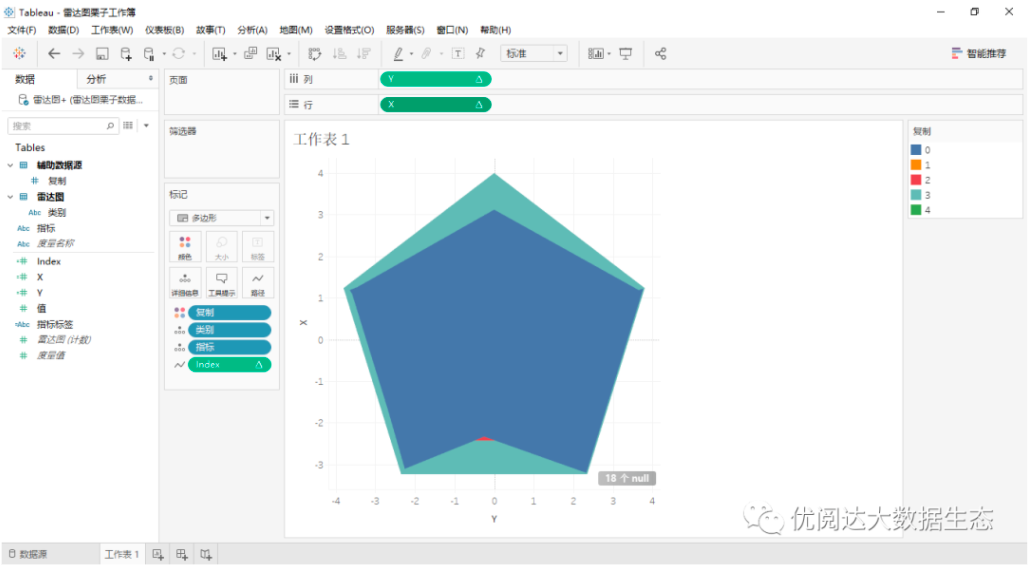Click the Detail card in Marks
Image resolution: width=1028 pixels, height=565 pixels.
point(185,283)
